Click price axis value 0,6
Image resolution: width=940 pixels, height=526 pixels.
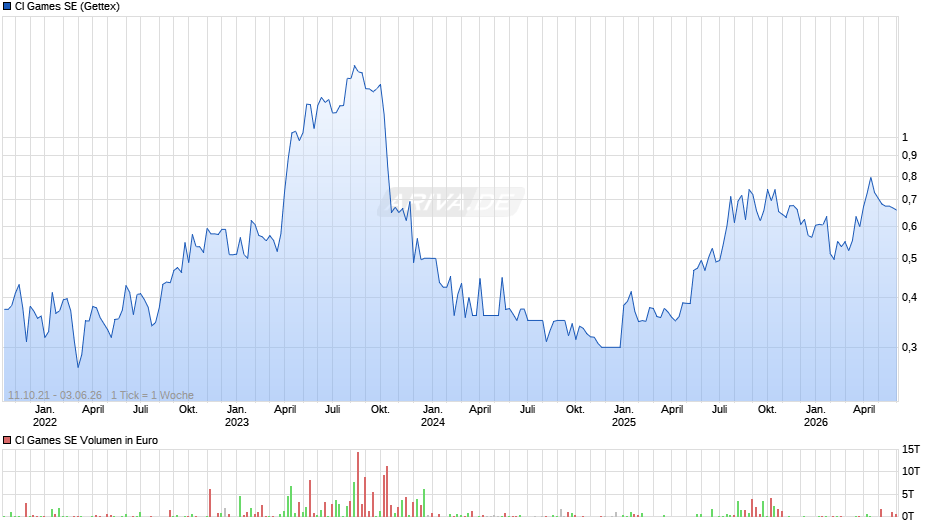click(909, 226)
